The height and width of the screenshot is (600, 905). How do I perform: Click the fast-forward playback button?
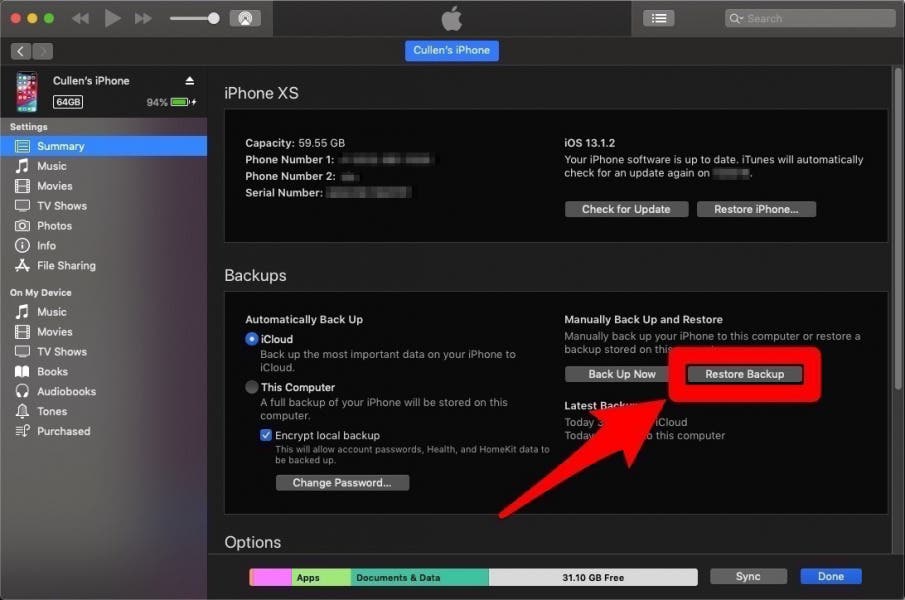click(x=143, y=18)
